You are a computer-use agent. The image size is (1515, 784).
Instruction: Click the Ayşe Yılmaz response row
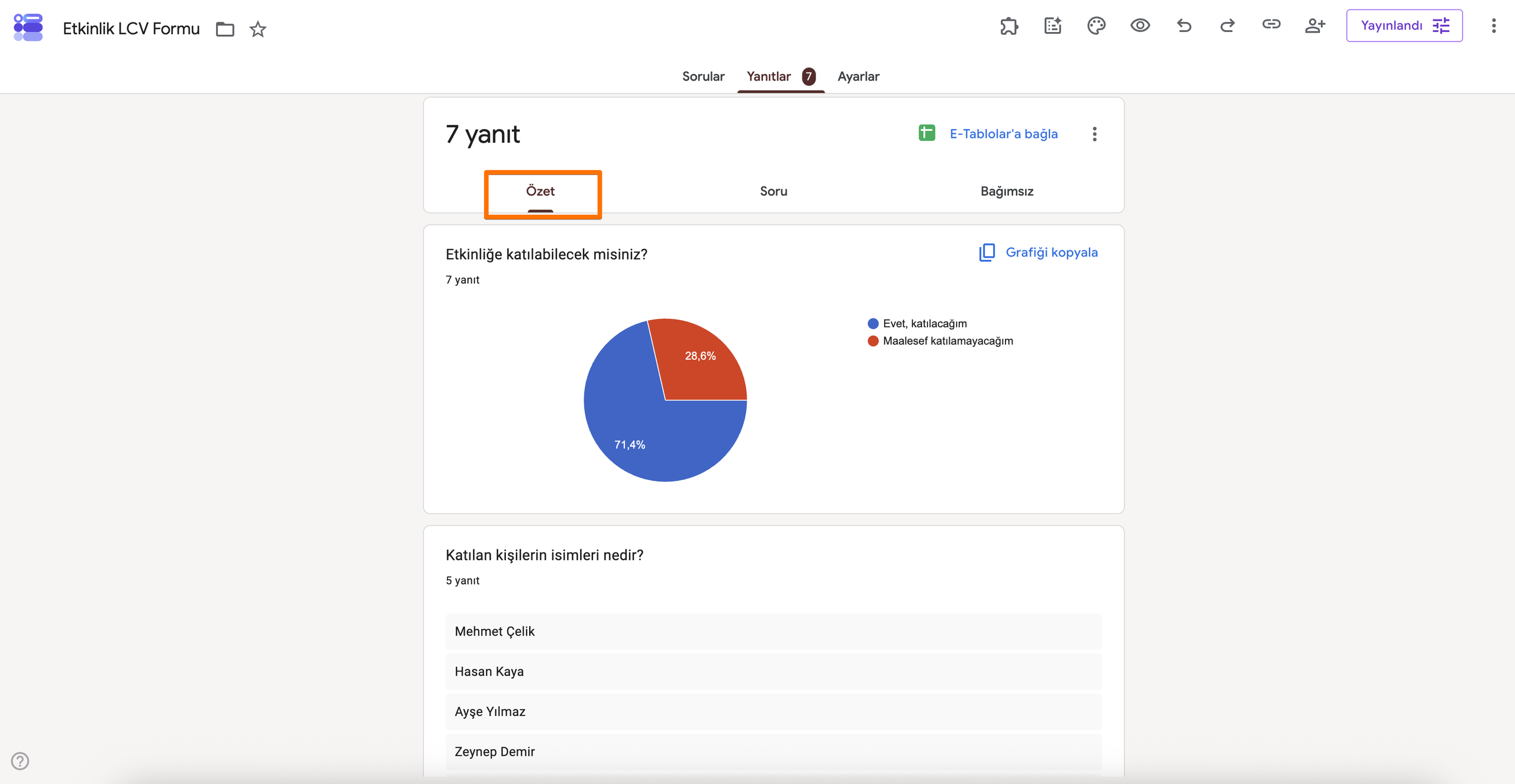[x=773, y=711]
